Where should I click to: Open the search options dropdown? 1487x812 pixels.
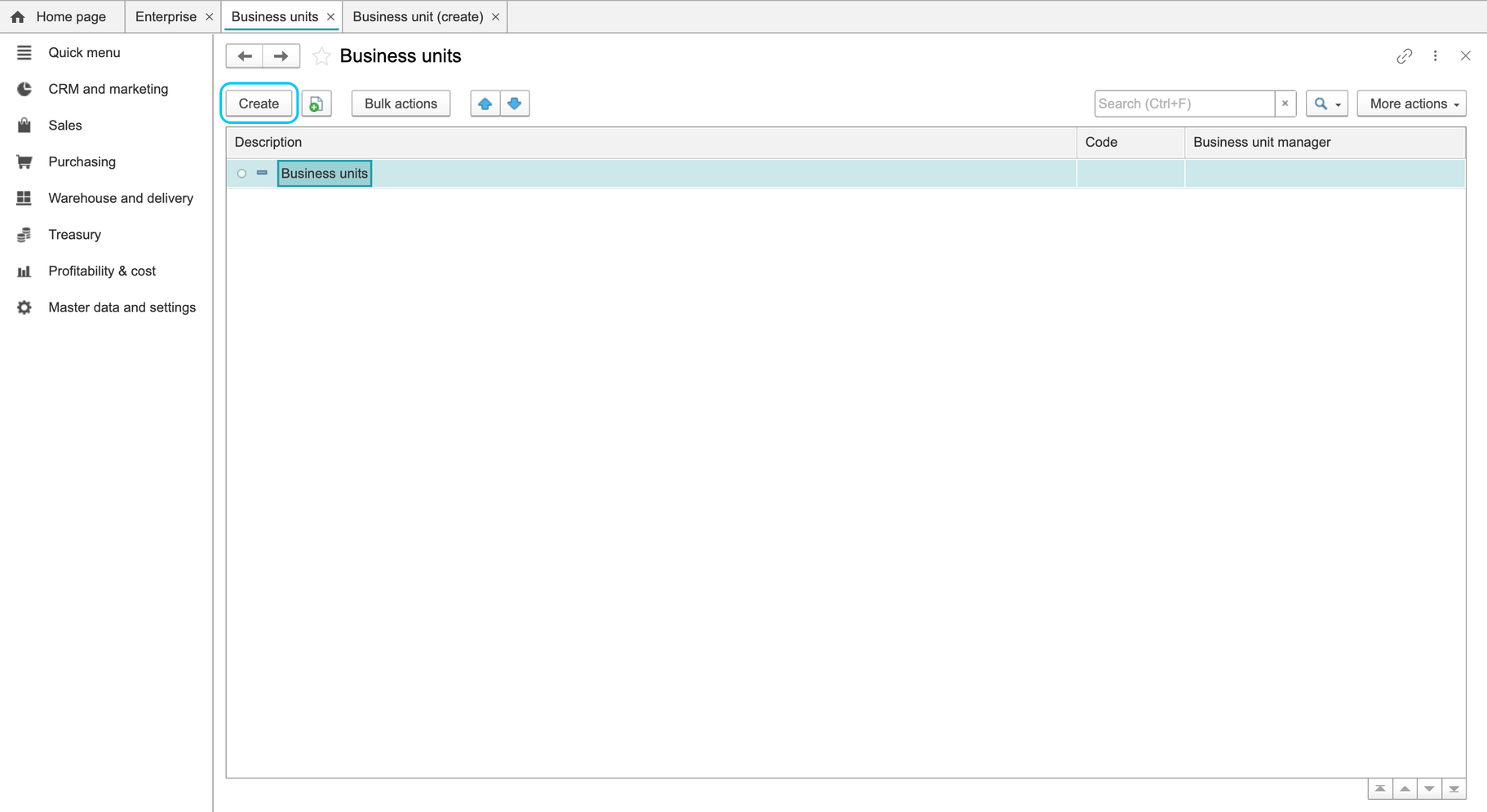coord(1327,104)
